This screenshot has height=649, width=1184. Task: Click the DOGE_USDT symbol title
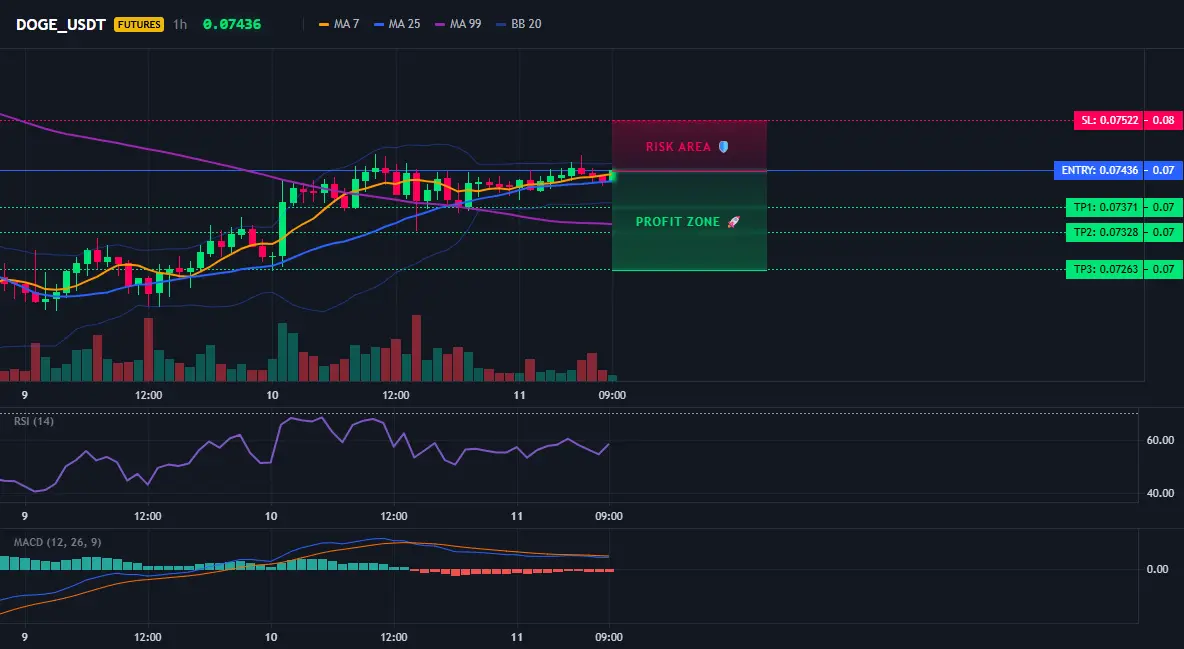pos(60,24)
